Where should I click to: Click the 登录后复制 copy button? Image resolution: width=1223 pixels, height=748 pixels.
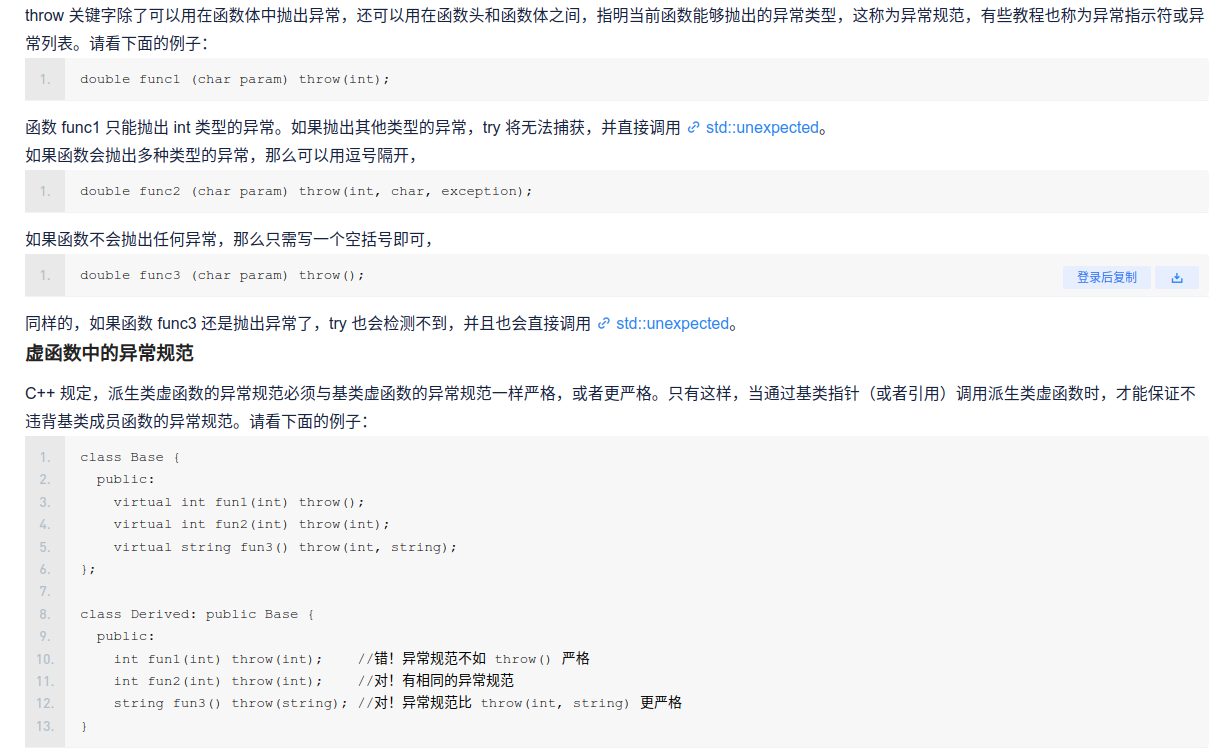(1106, 278)
